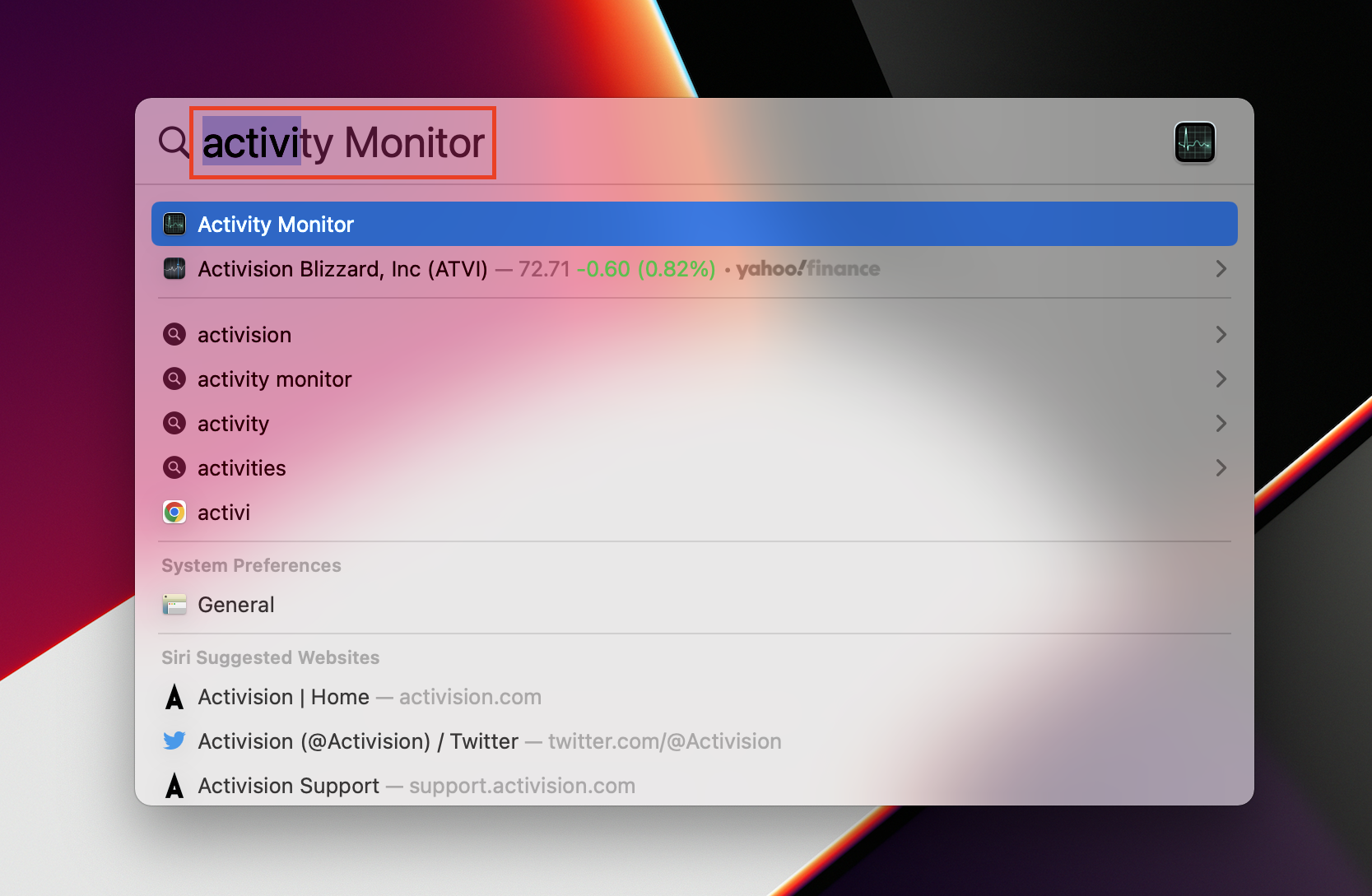Click the stock icon beside Activision Blizzard
This screenshot has width=1372, height=896.
click(174, 268)
